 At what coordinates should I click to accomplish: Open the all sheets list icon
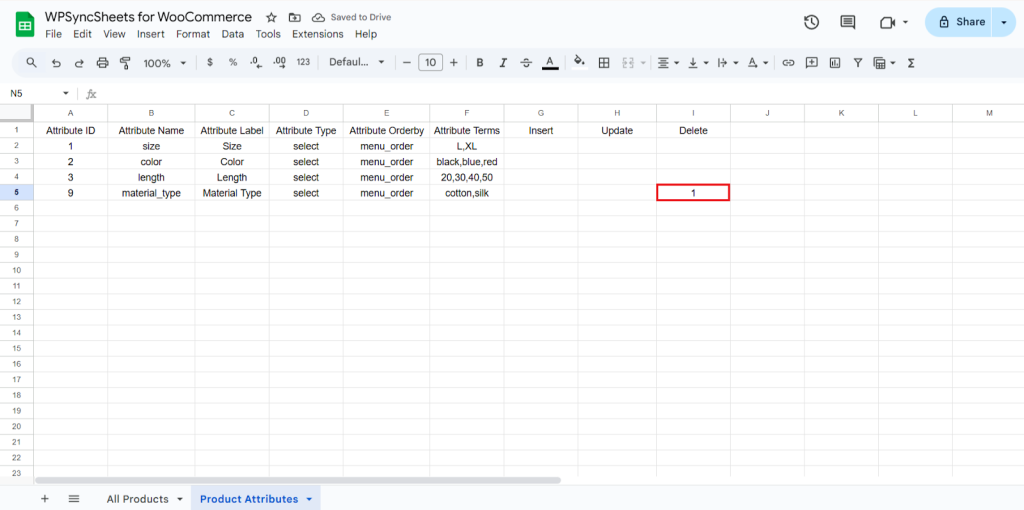click(74, 498)
